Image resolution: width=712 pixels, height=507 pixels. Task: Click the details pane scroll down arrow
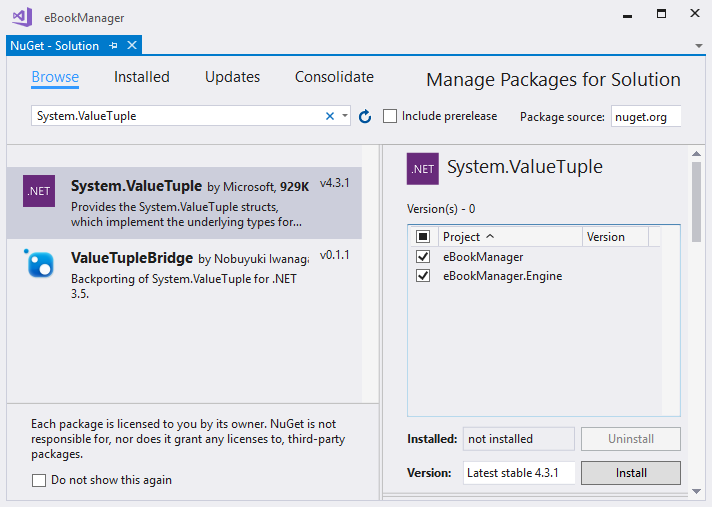pos(696,491)
